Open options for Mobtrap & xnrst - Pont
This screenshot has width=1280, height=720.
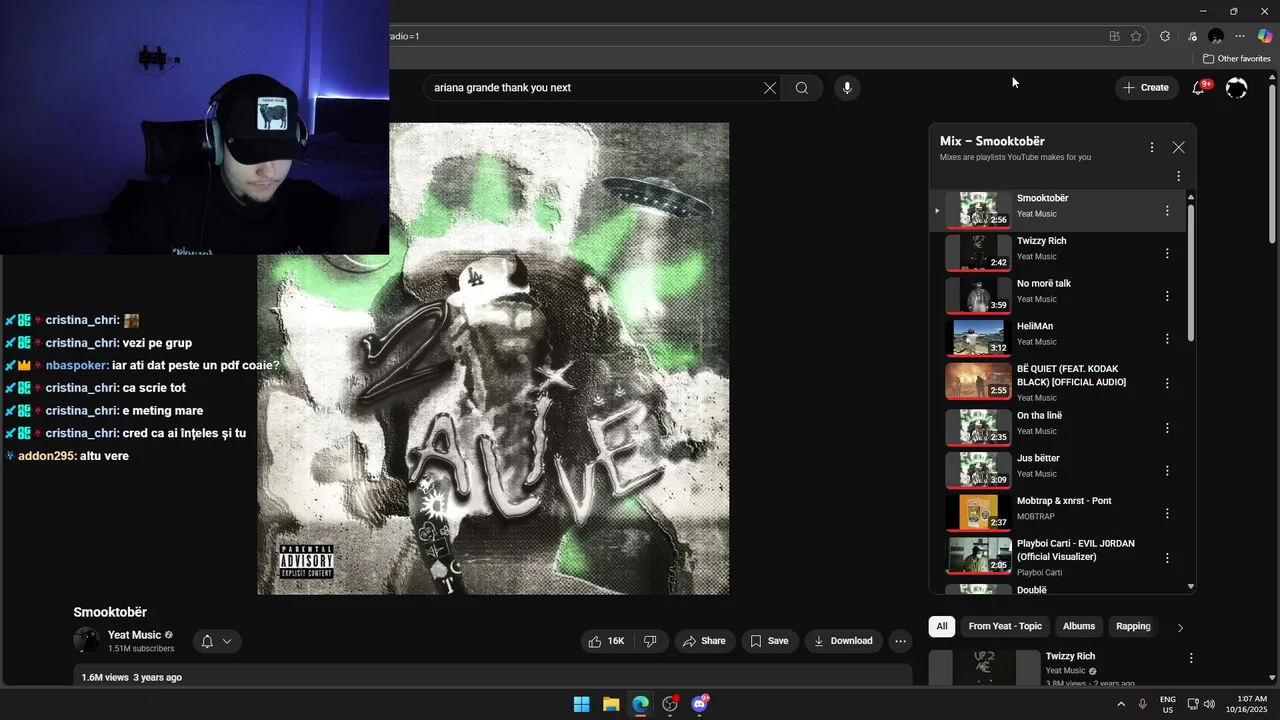coord(1167,514)
